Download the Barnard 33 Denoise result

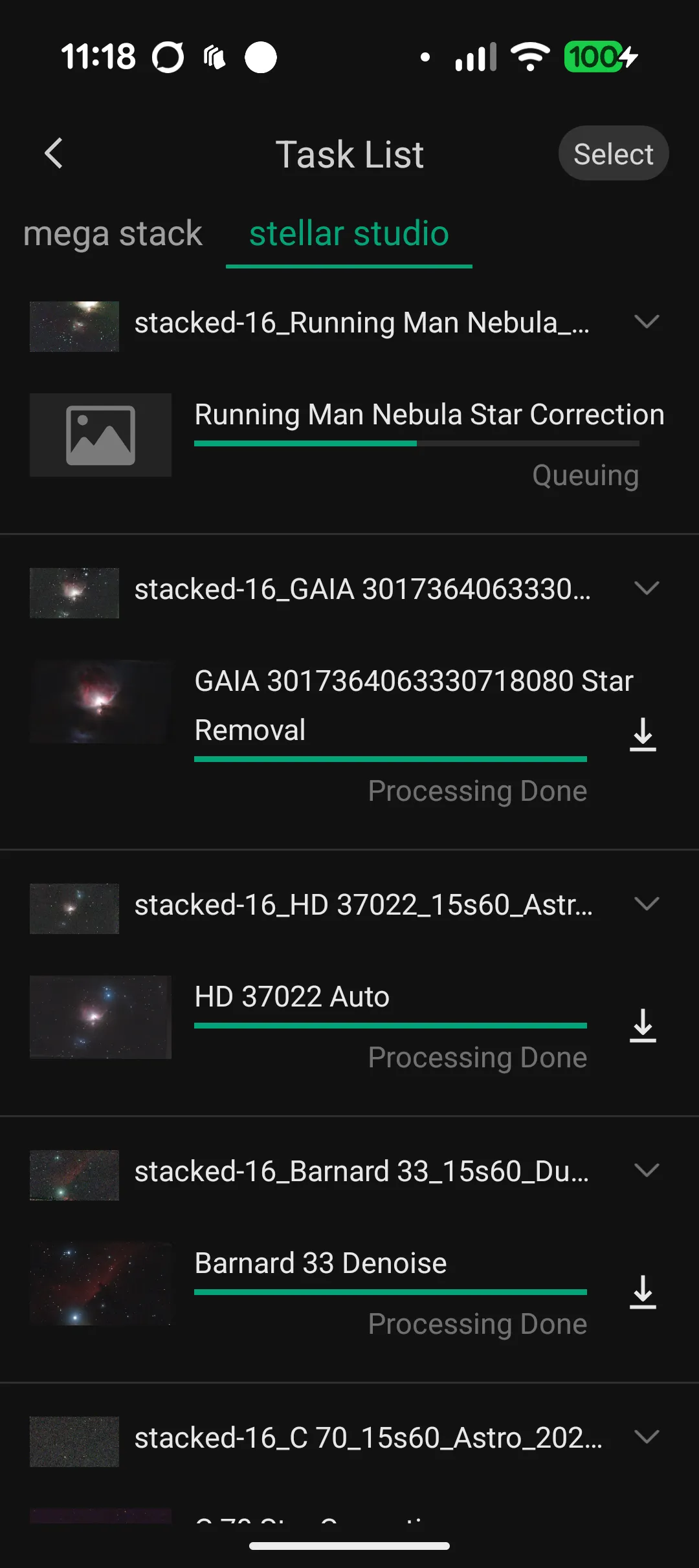pyautogui.click(x=643, y=1292)
